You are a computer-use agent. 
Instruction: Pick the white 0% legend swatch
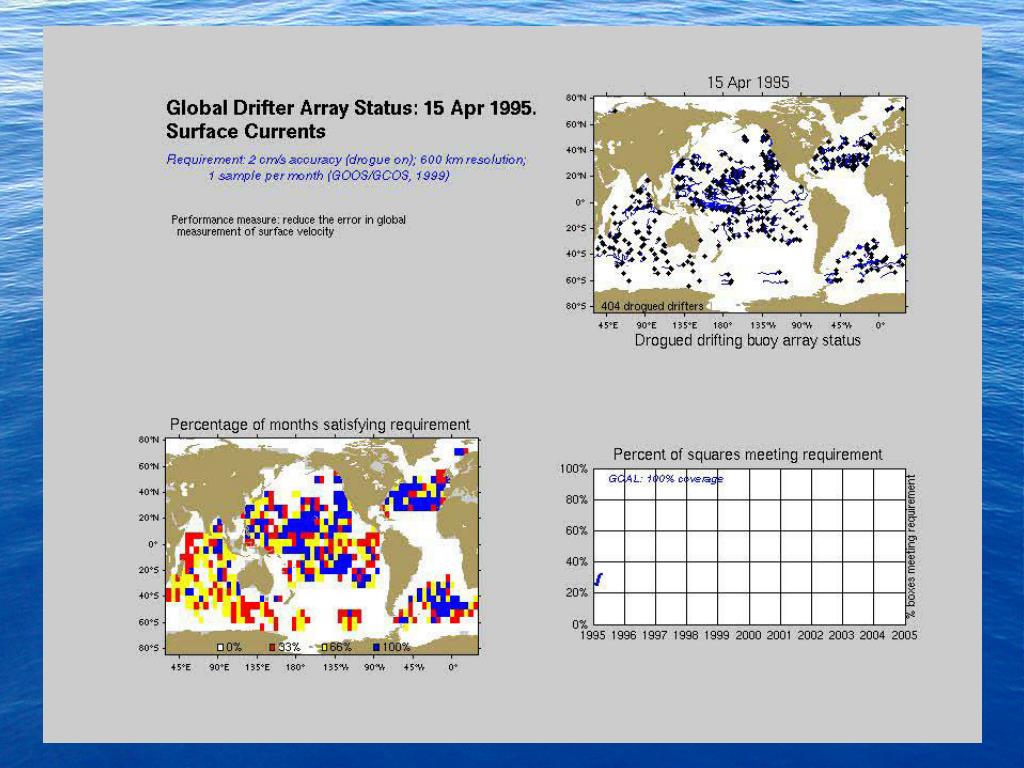point(222,647)
